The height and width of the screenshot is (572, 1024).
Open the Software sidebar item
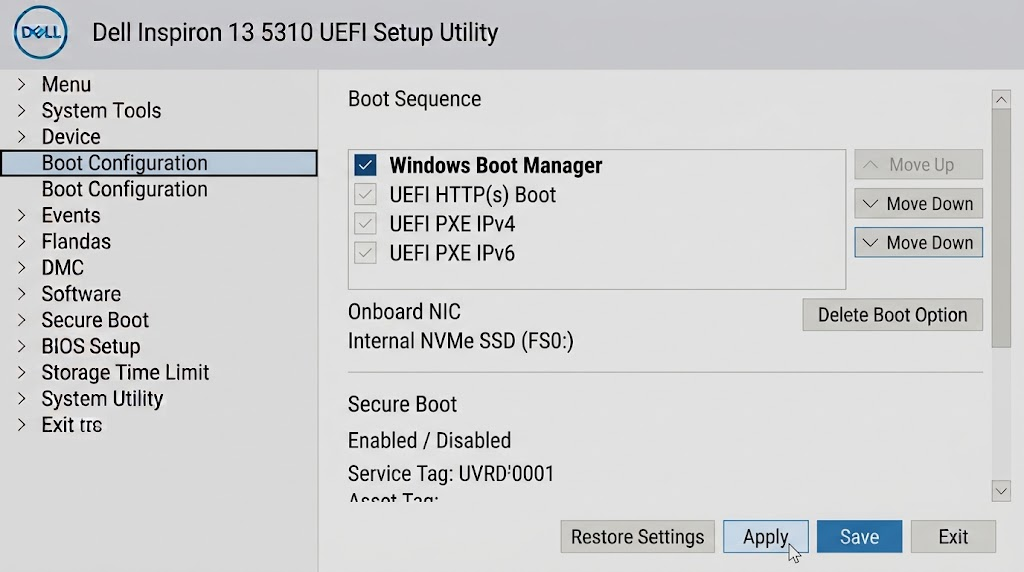coord(82,294)
